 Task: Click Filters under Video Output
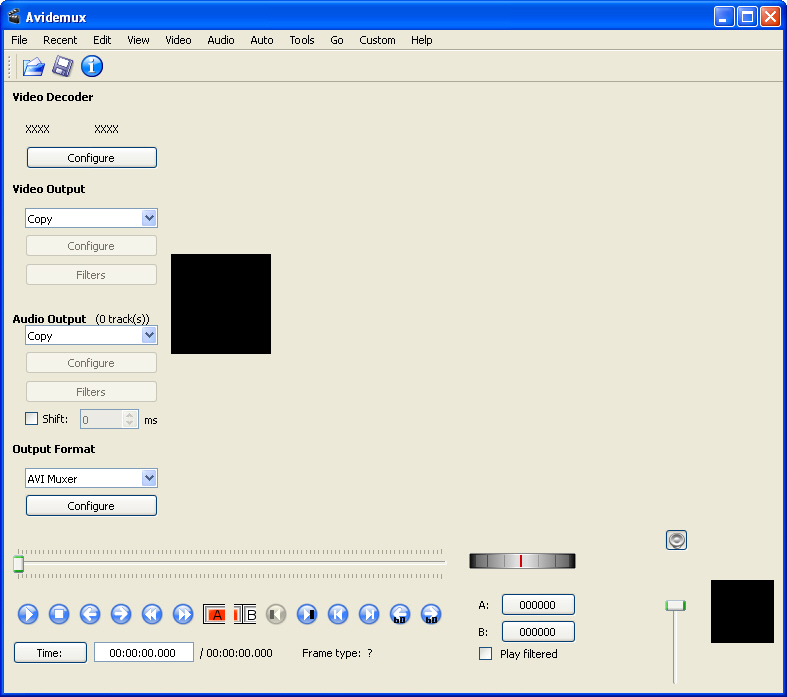coord(91,275)
